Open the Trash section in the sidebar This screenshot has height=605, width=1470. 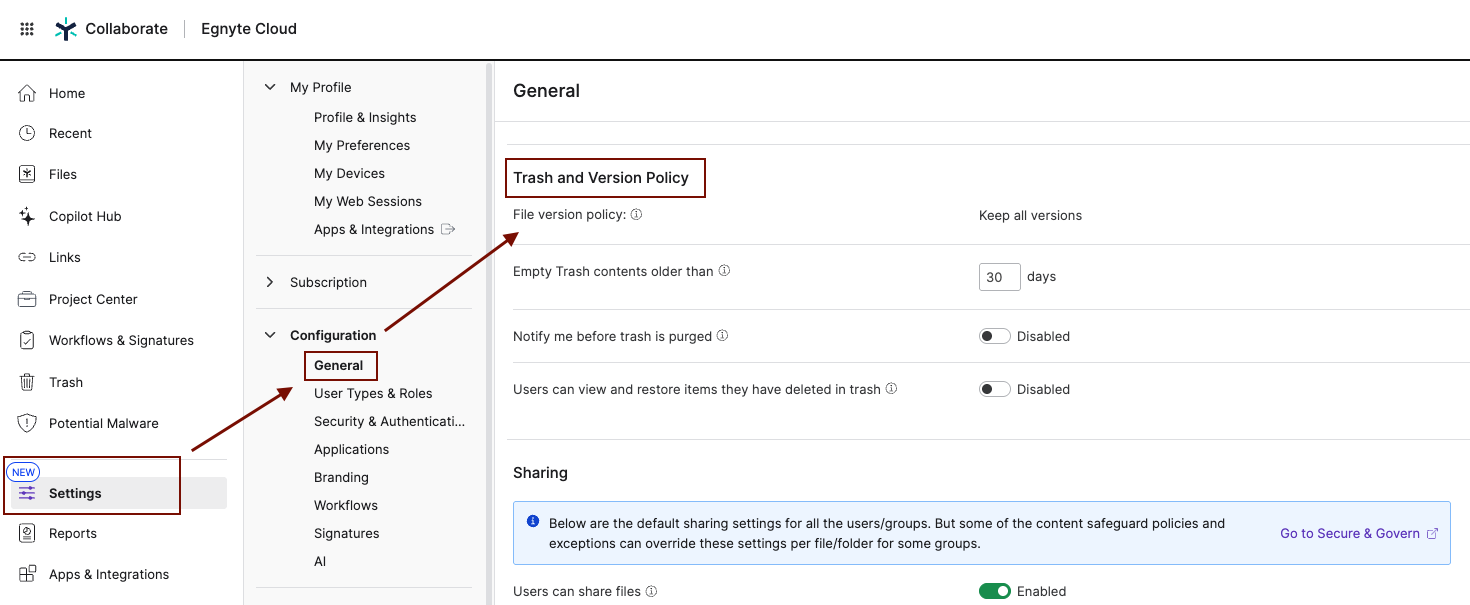click(66, 382)
